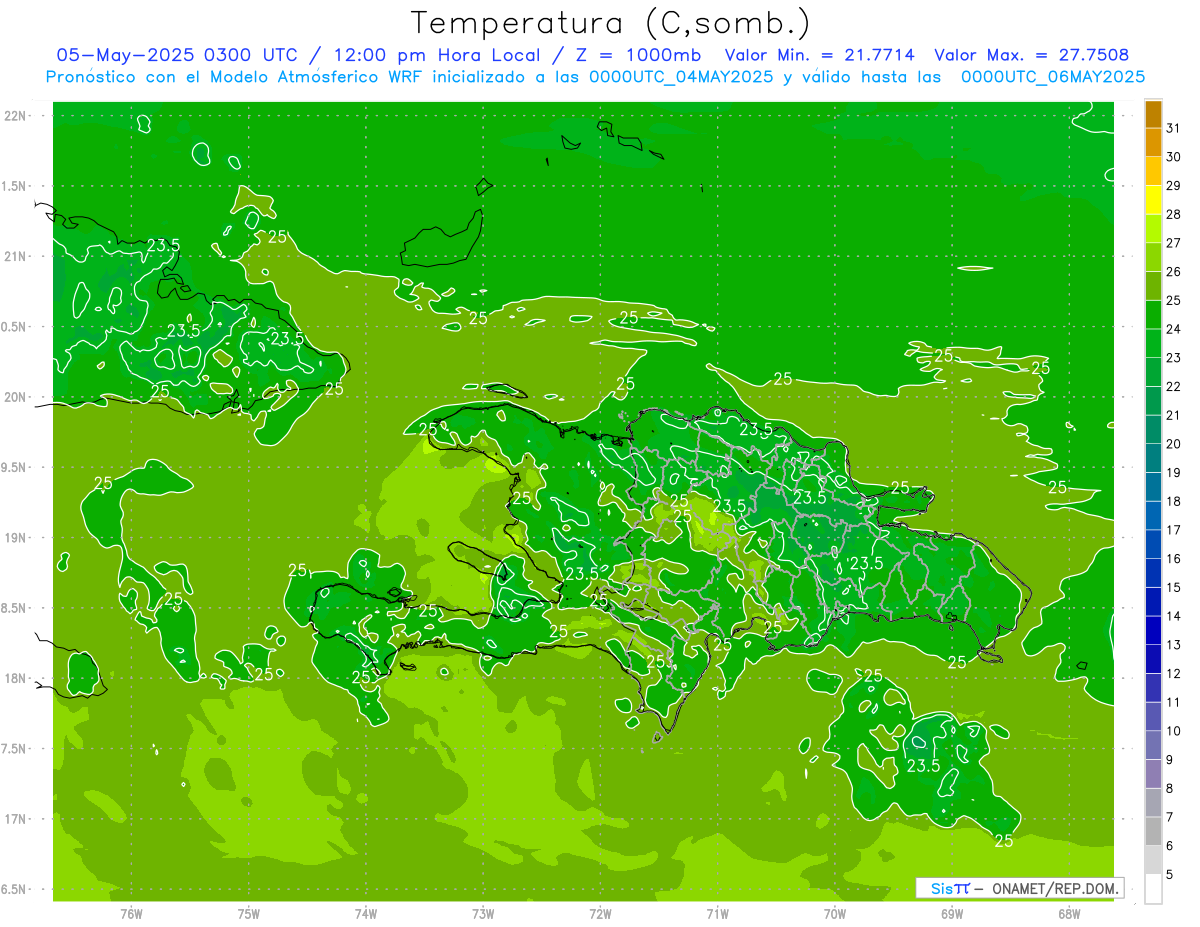Click the 7.5N latitude axis label
This screenshot has height=927, width=1200.
pyautogui.click(x=15, y=749)
